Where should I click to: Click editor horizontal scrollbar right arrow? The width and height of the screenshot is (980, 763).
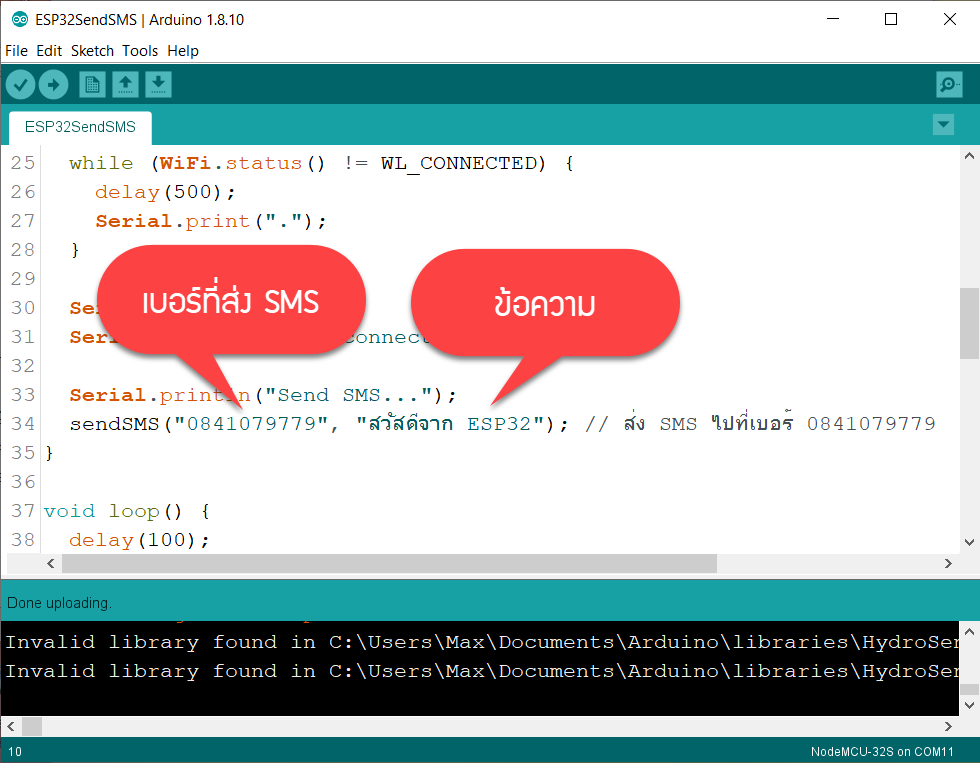948,564
